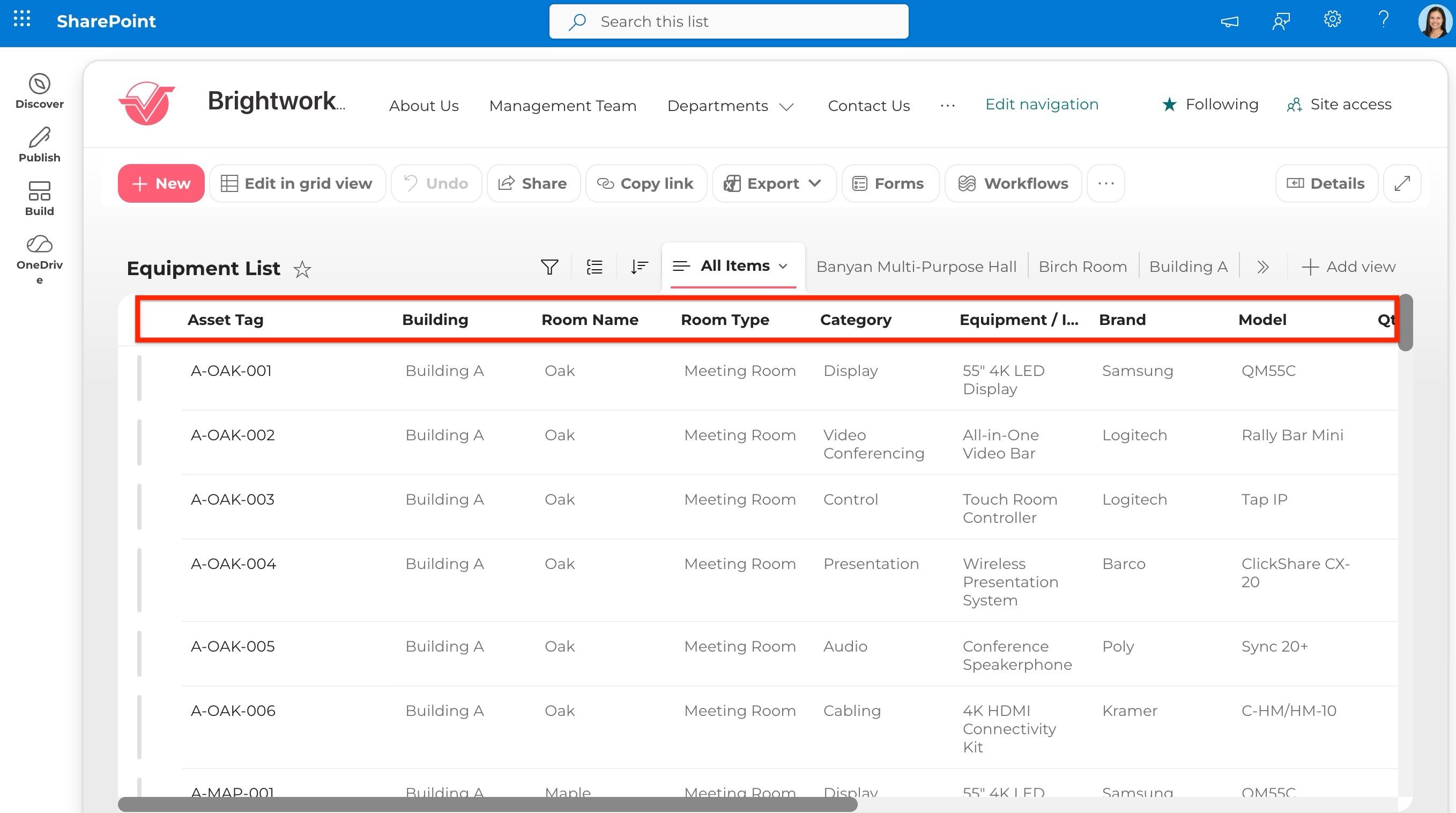This screenshot has width=1456, height=813.
Task: Open Brand column header menu
Action: [1122, 320]
